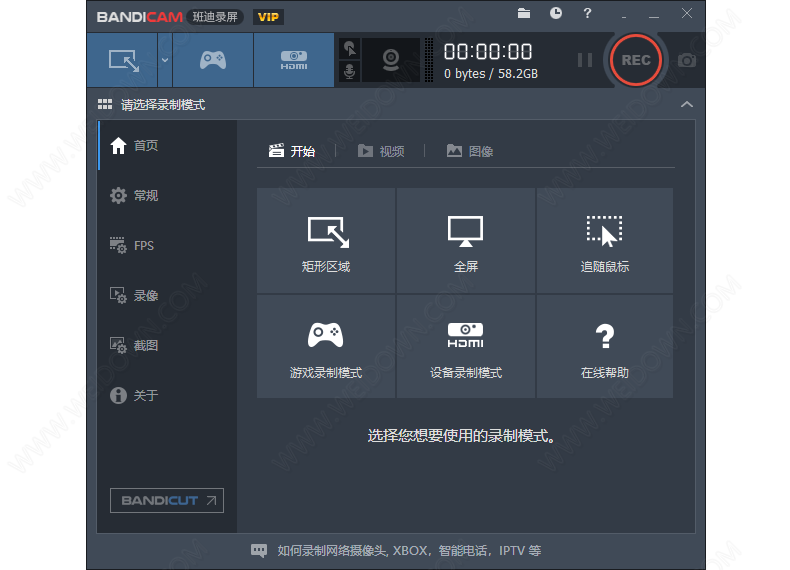Toggle the microphone recording icon
Viewport: 790px width, 570px height.
350,71
